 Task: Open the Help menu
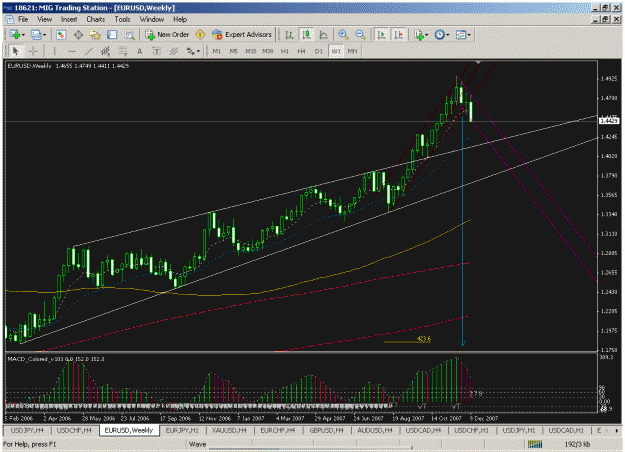180,19
